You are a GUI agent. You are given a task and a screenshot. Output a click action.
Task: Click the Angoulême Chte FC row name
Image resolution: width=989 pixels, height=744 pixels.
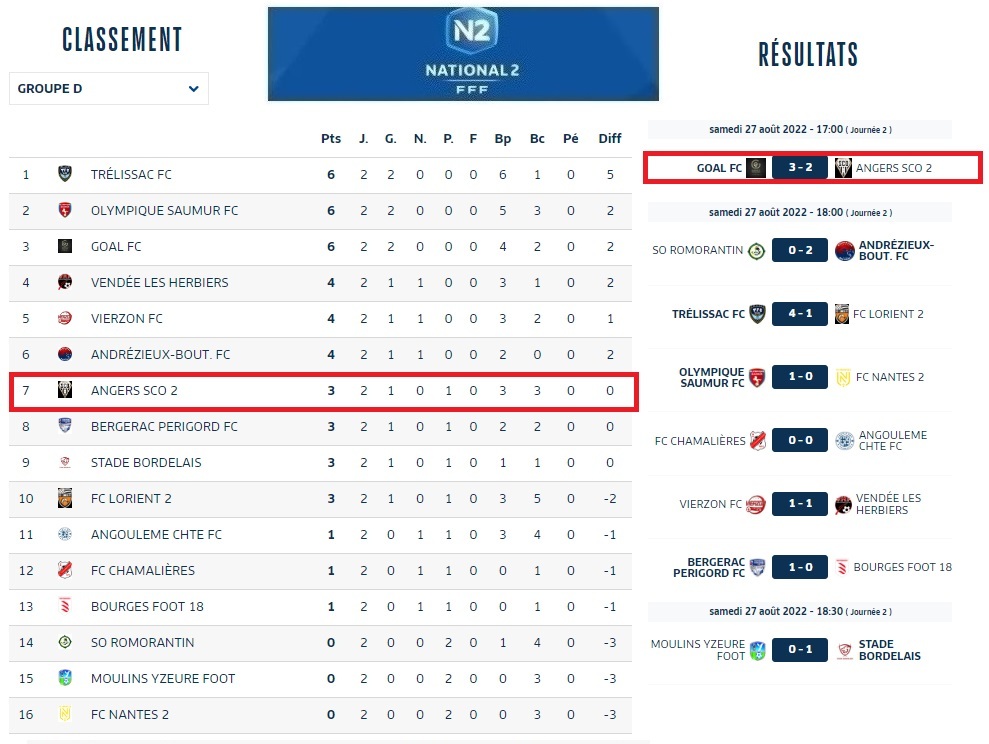156,534
